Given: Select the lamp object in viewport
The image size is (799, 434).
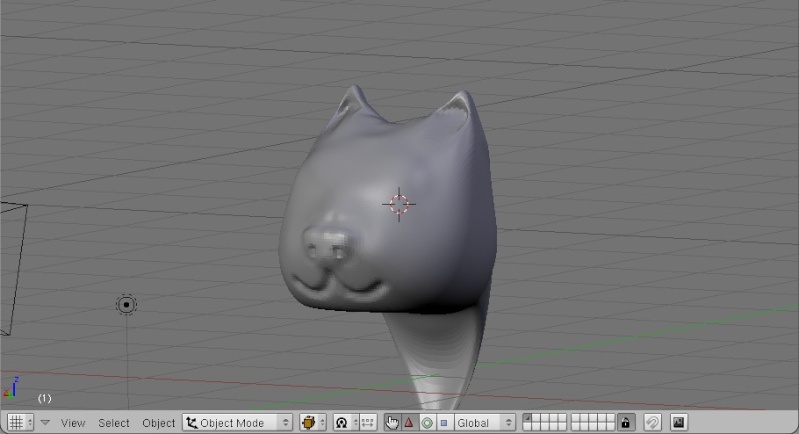Looking at the screenshot, I should click(126, 305).
